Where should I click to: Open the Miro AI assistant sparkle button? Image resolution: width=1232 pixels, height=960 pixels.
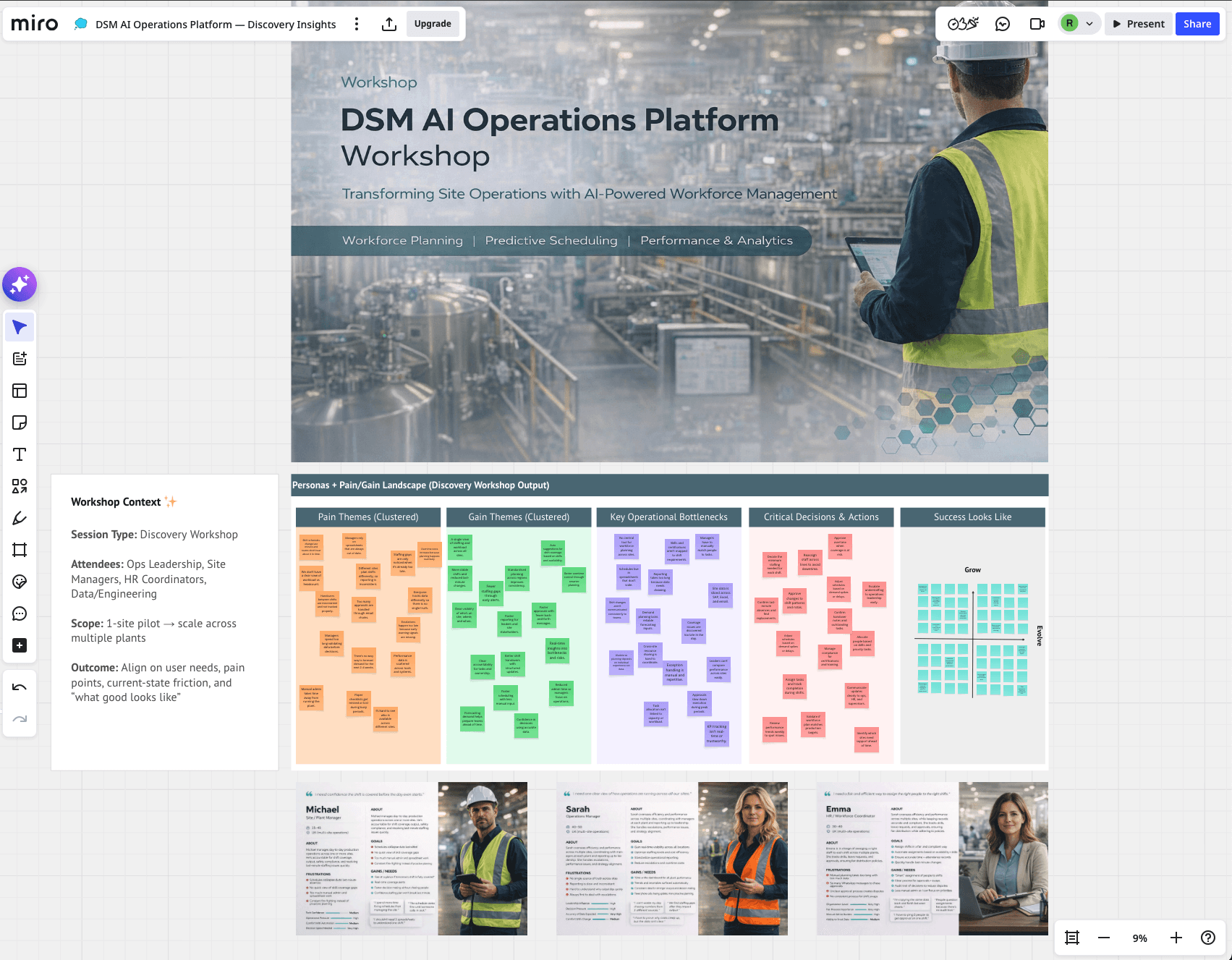pyautogui.click(x=20, y=284)
